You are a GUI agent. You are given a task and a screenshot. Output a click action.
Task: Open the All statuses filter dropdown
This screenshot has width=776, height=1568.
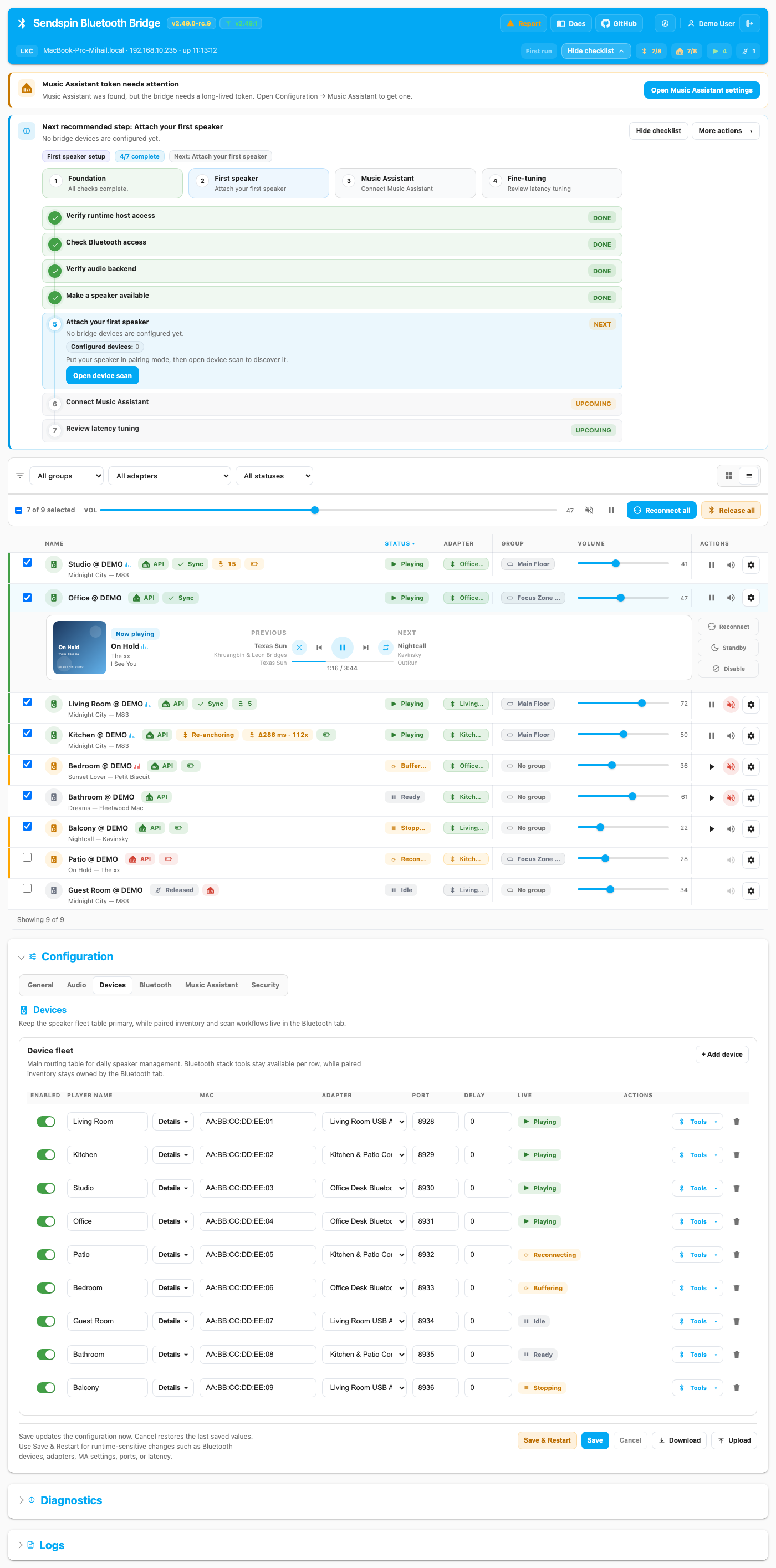click(x=274, y=476)
